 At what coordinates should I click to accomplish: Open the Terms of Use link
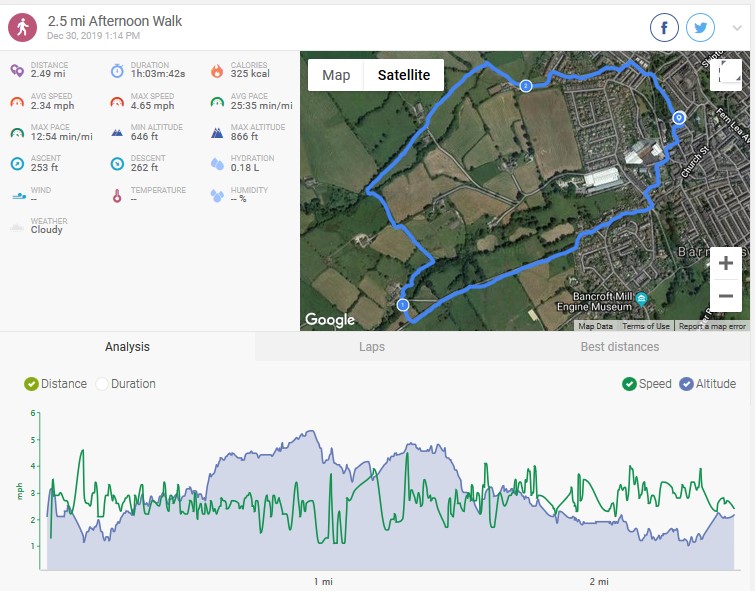(x=646, y=326)
